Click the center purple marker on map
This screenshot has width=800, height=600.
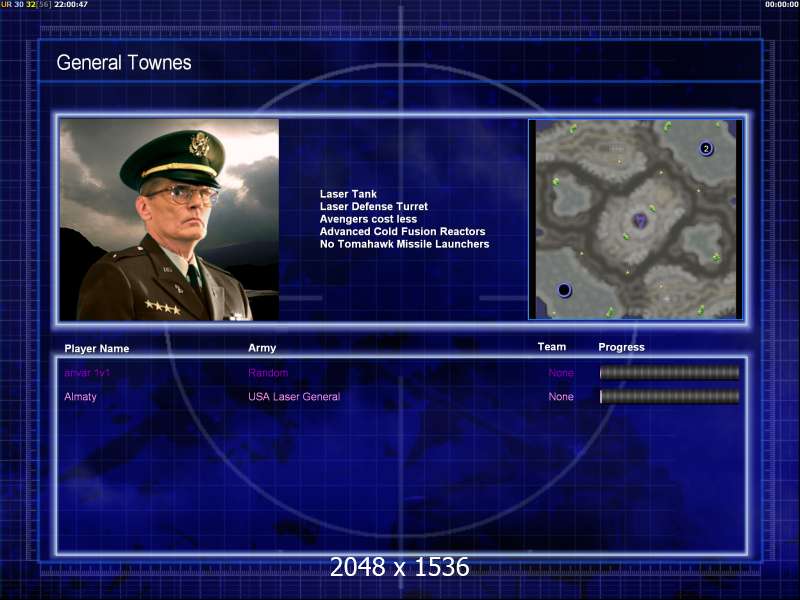pyautogui.click(x=639, y=220)
